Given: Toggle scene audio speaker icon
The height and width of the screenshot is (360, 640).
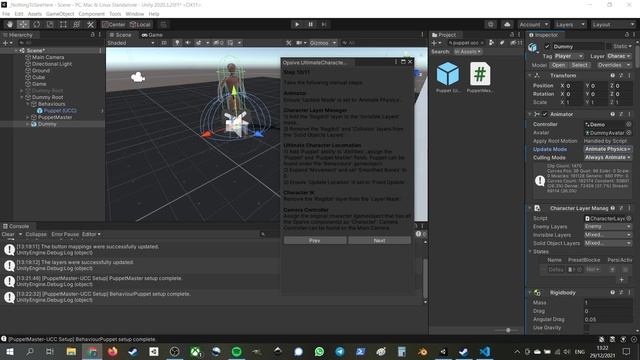Looking at the screenshot, I should click(188, 42).
